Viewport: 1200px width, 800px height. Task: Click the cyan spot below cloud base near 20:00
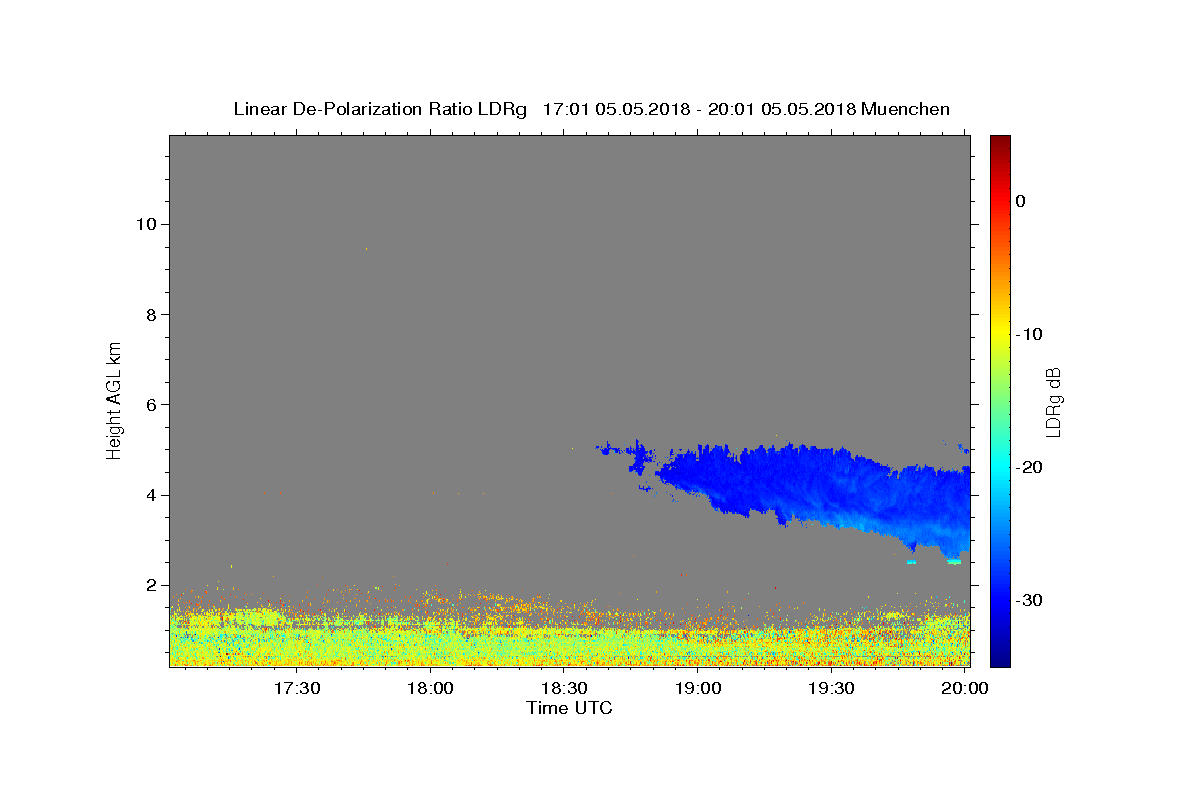point(954,562)
